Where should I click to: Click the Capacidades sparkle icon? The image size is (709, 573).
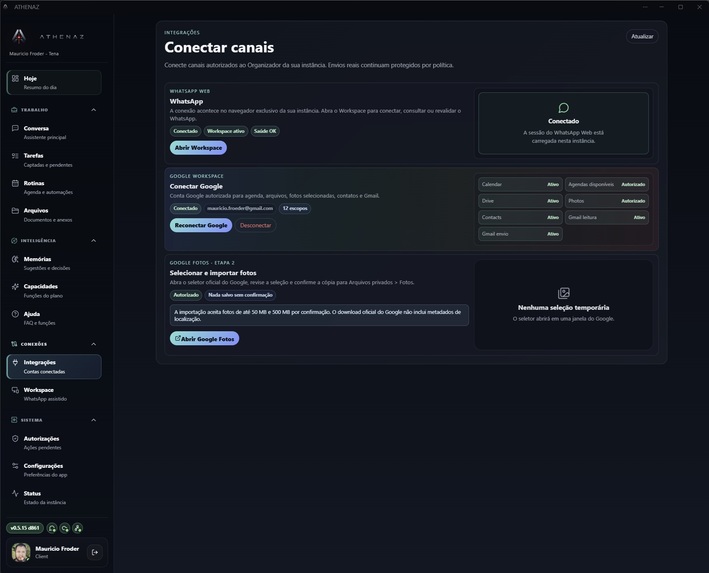tap(15, 286)
